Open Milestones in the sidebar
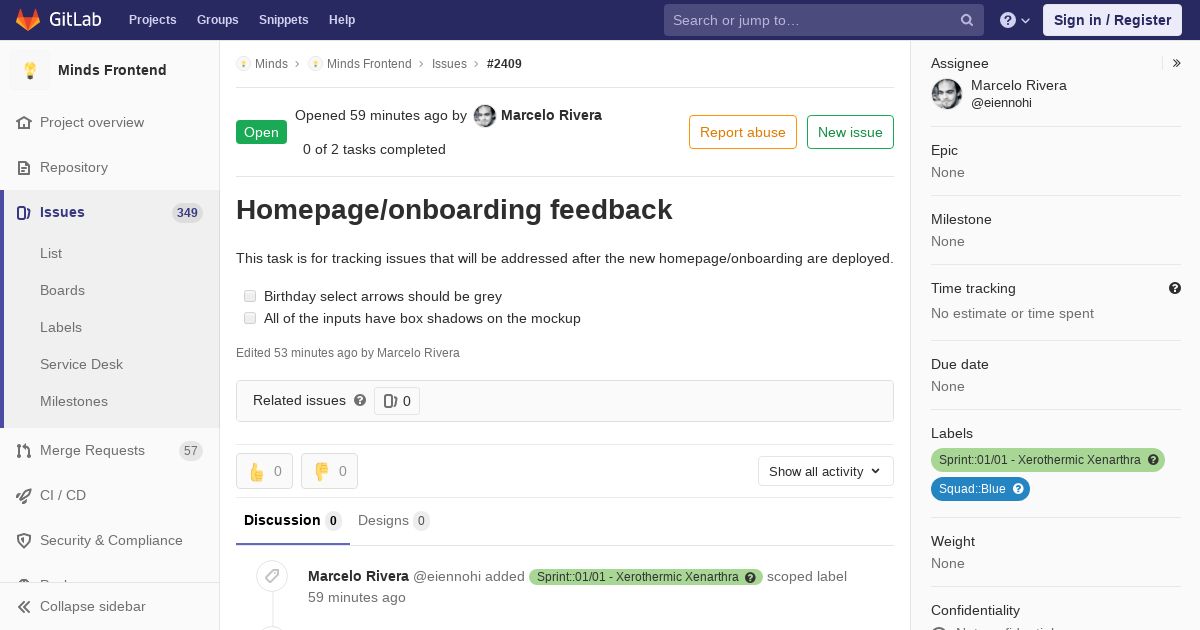The width and height of the screenshot is (1200, 630). tap(73, 401)
